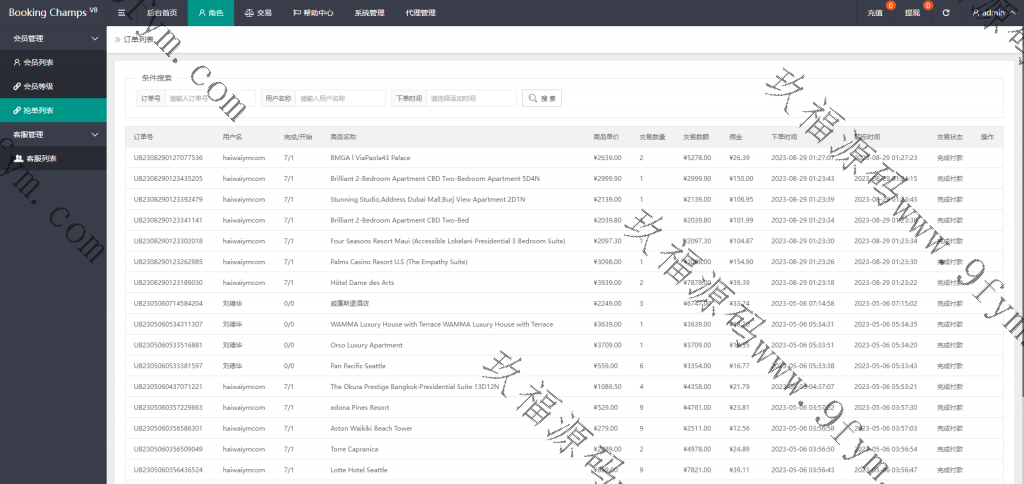The width and height of the screenshot is (1024, 484).
Task: Open the 代理管理 top menu
Action: click(421, 13)
